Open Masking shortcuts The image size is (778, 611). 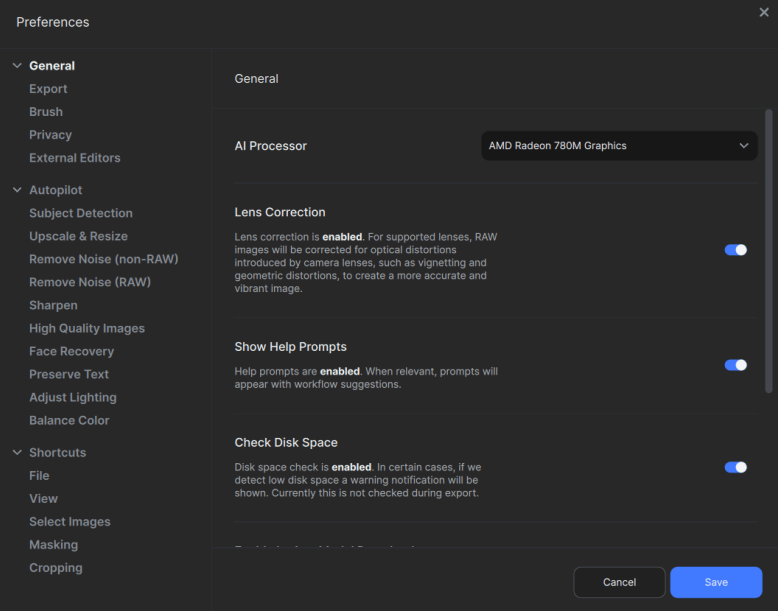[x=54, y=544]
